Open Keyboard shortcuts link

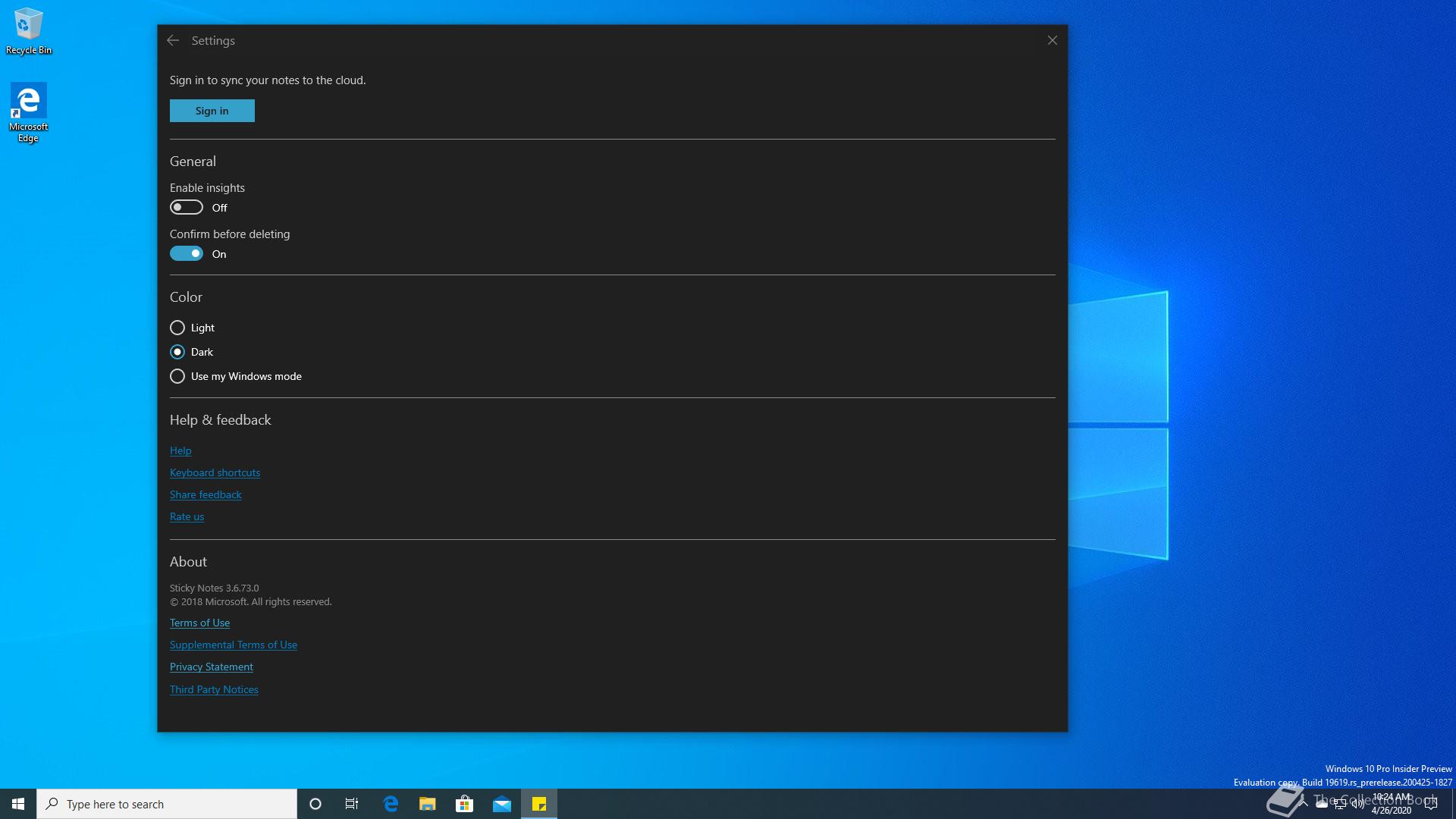[215, 472]
